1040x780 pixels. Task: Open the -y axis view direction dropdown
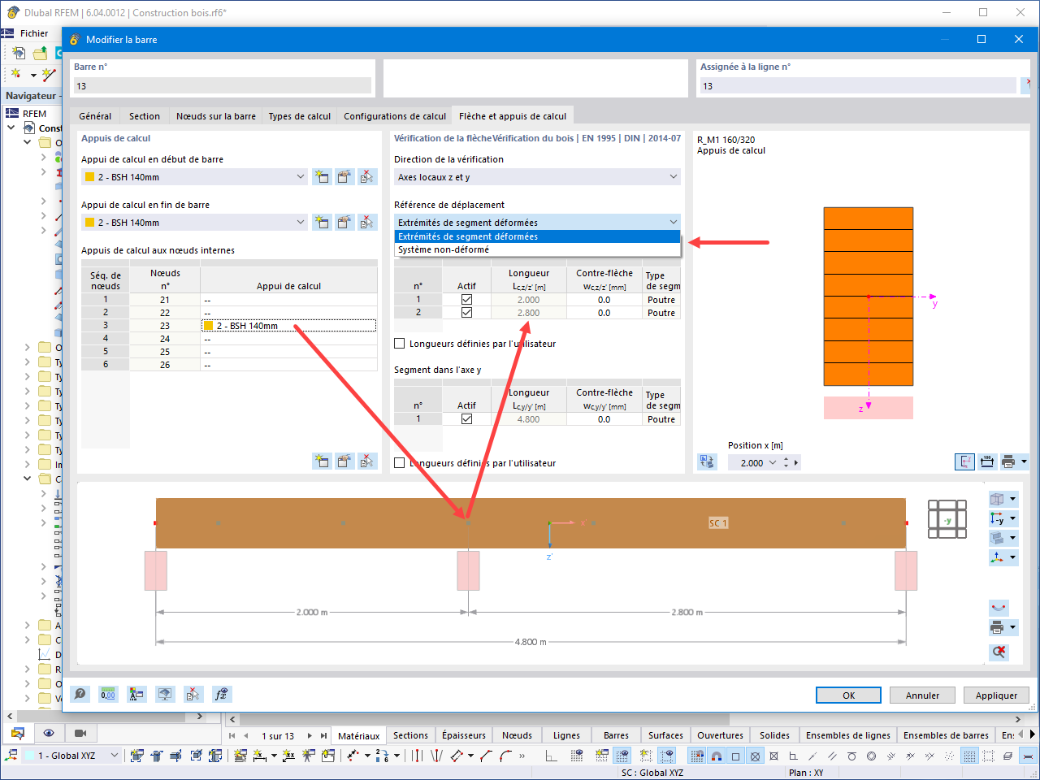(x=1013, y=519)
